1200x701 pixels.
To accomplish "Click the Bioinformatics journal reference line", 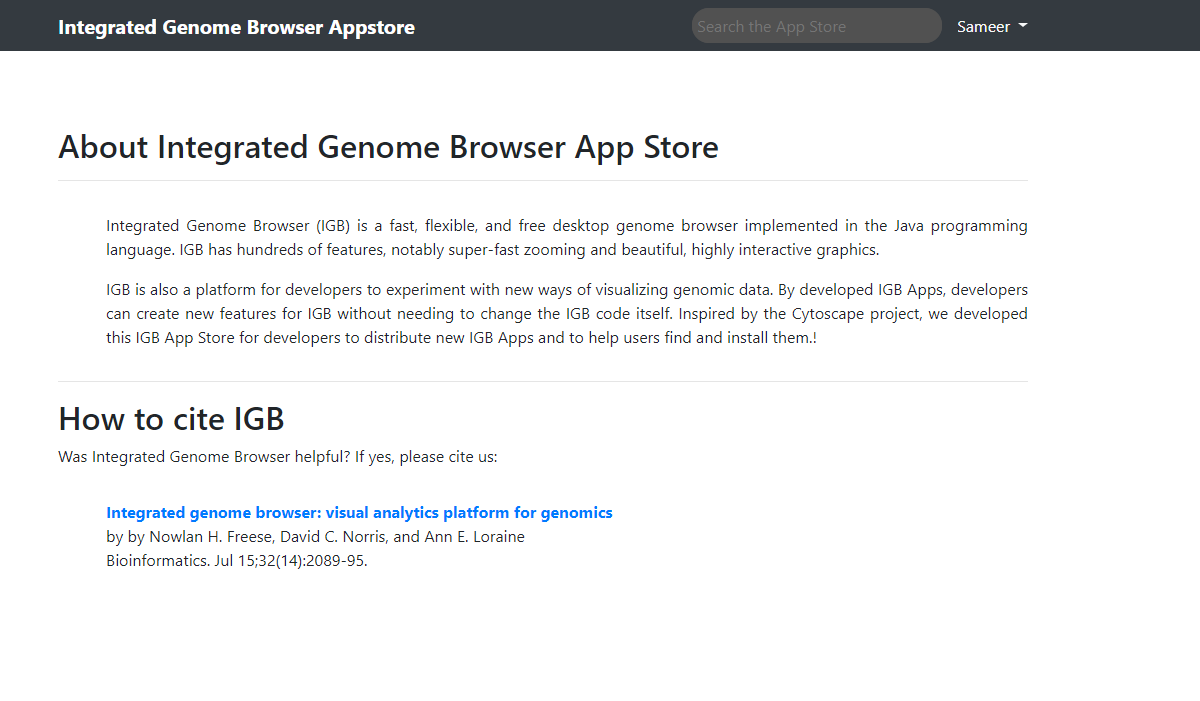I will click(237, 561).
